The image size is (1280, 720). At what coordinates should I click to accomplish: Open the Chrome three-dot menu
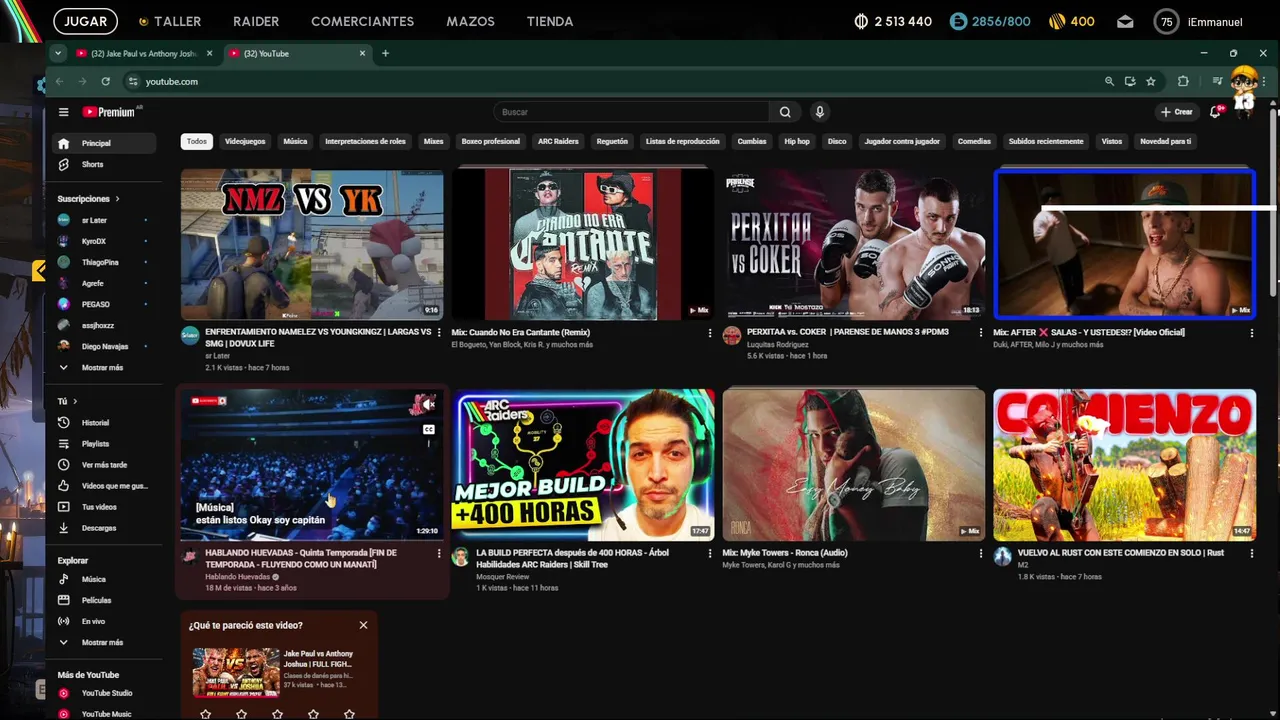[x=1266, y=81]
